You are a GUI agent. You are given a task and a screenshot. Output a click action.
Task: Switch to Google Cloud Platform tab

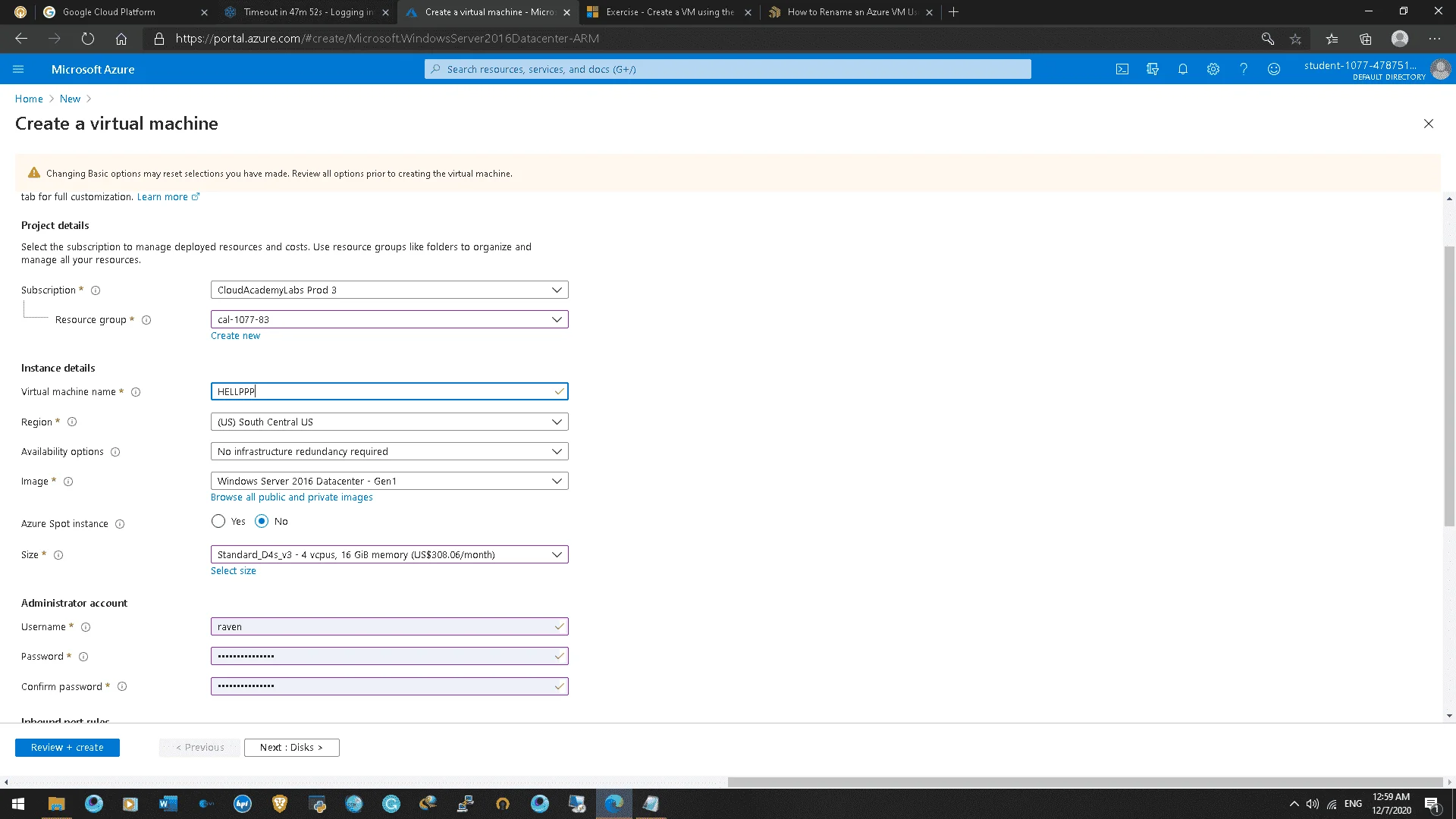pyautogui.click(x=124, y=12)
